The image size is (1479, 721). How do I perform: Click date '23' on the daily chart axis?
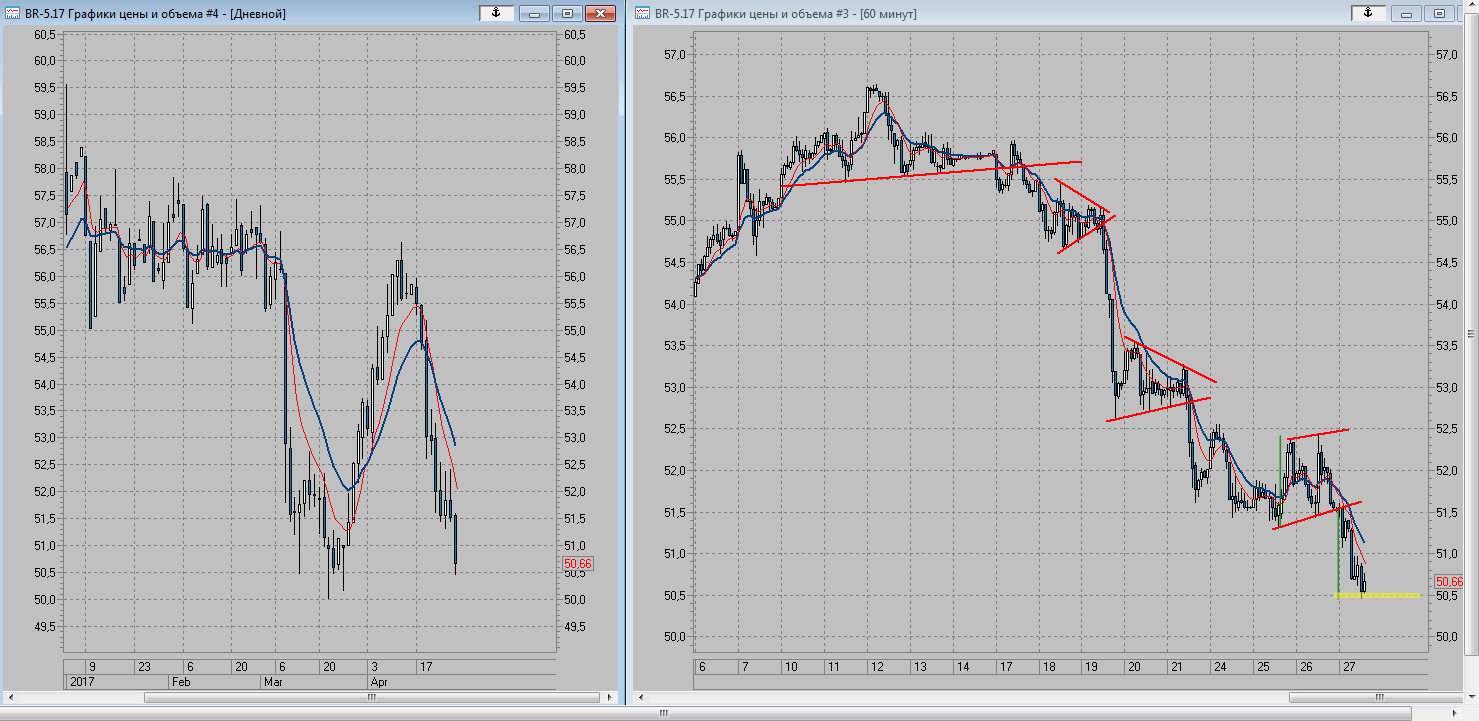(x=144, y=667)
